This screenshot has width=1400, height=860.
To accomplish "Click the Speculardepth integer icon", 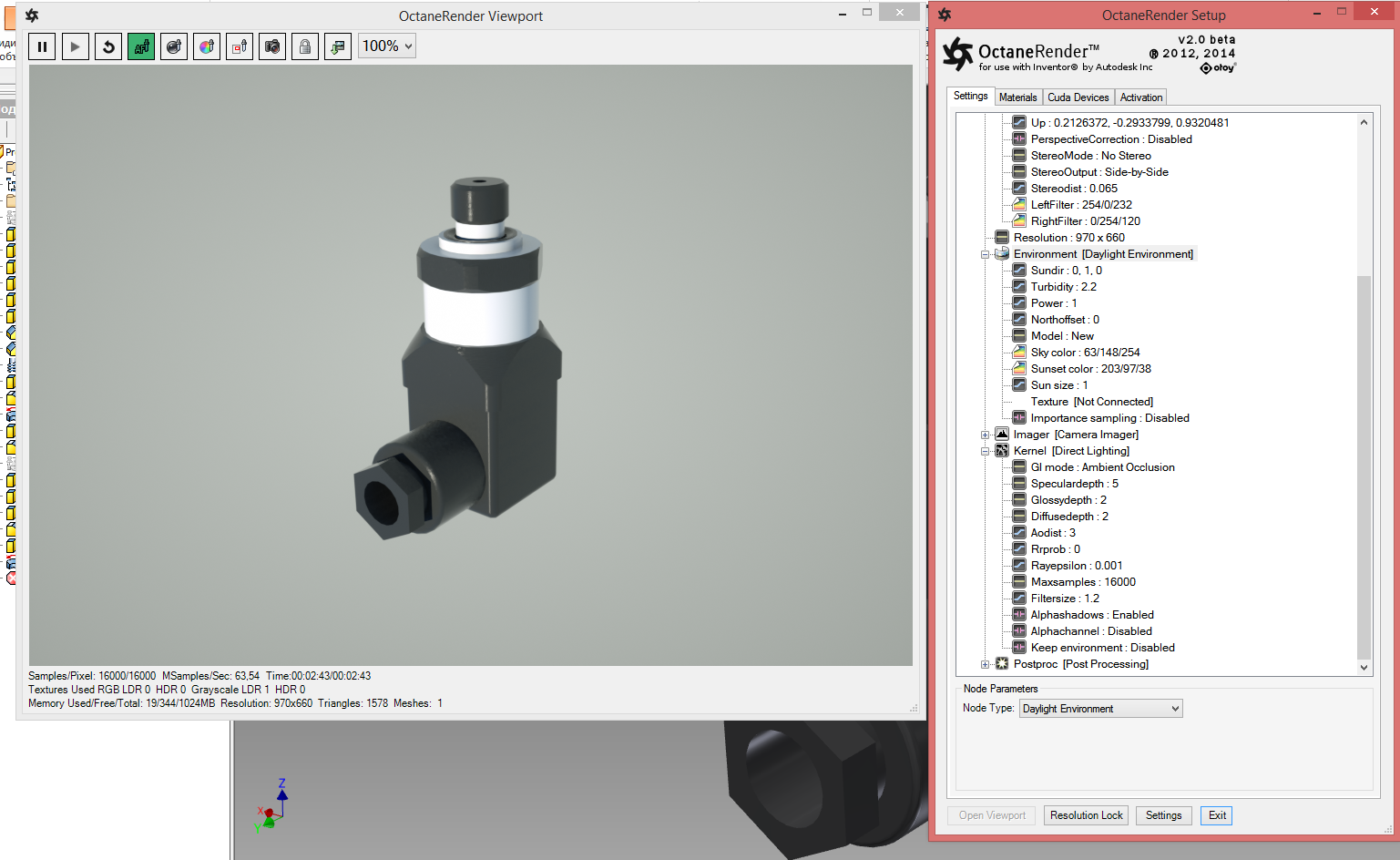I will (x=1019, y=483).
